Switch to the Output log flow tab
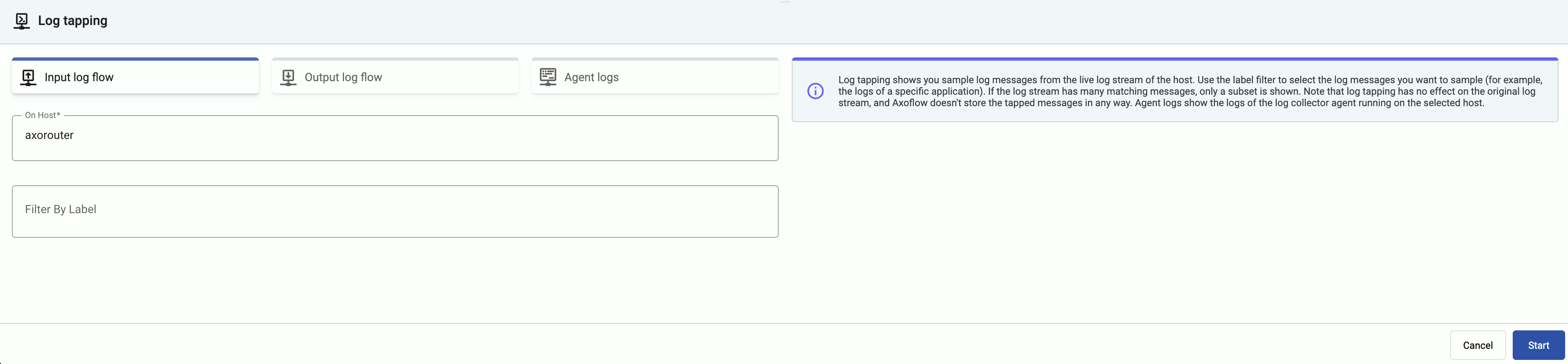1568x364 pixels. tap(395, 76)
